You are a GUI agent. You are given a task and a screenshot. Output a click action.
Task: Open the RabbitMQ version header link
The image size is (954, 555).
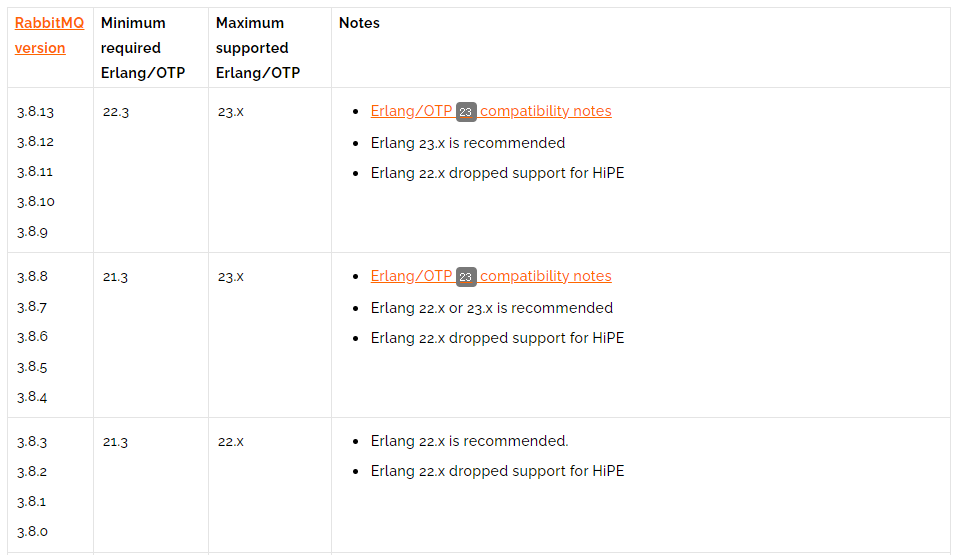pyautogui.click(x=49, y=35)
